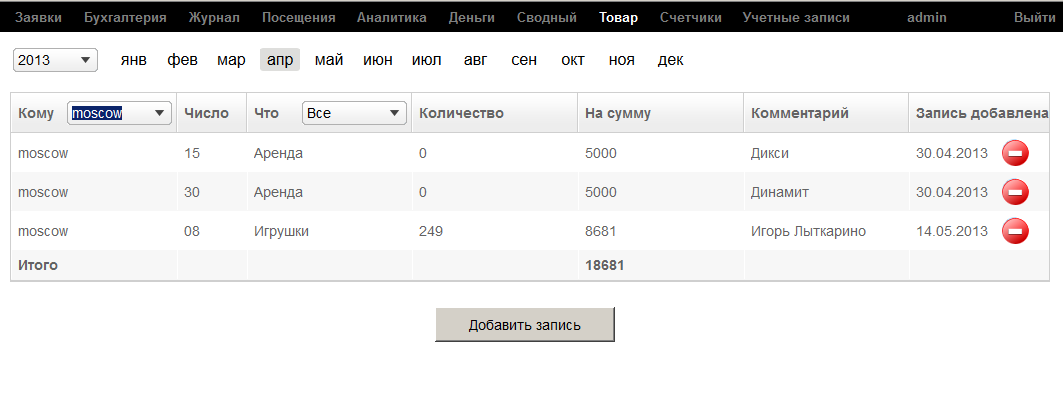Image resolution: width=1063 pixels, height=398 pixels.
Task: Select the highlighted апр month
Action: click(280, 60)
